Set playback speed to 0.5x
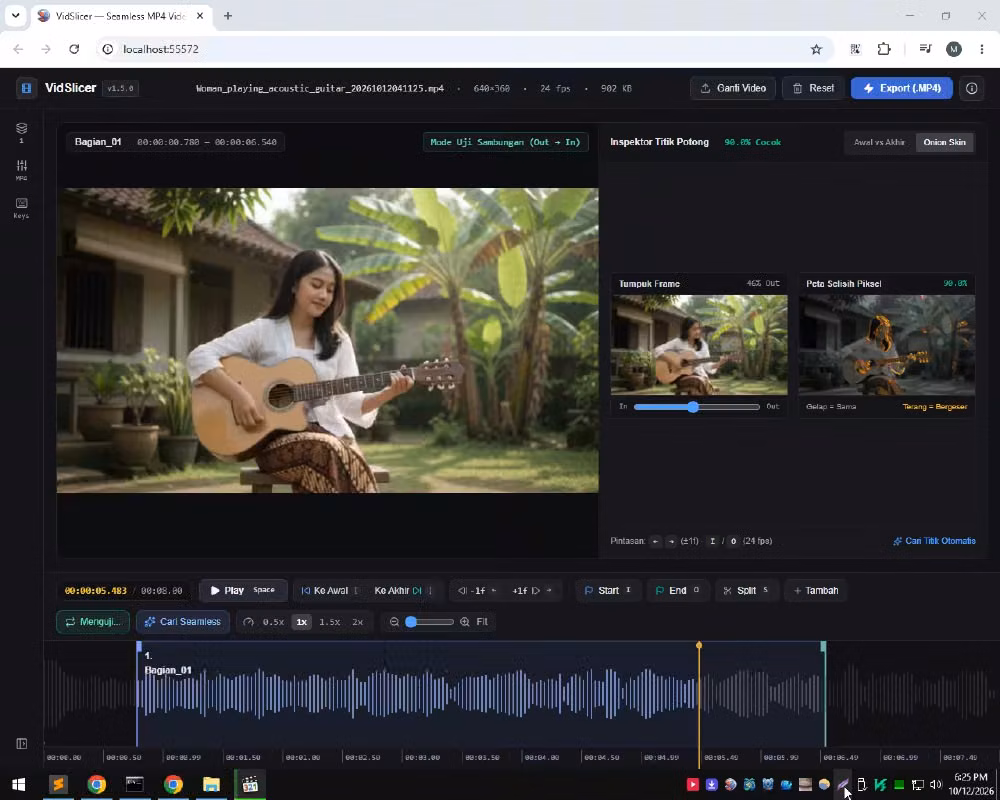This screenshot has height=800, width=1000. click(273, 621)
